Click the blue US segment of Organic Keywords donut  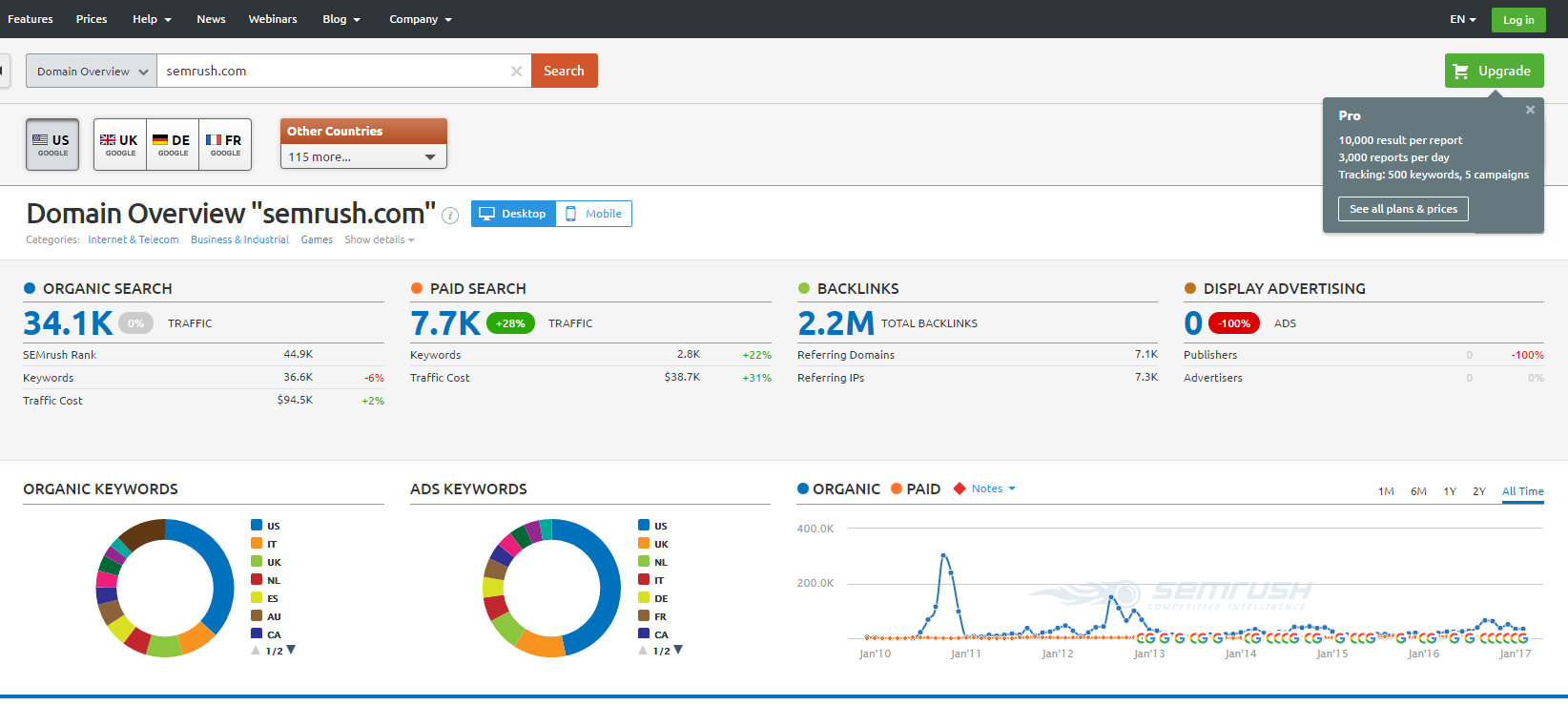point(221,572)
